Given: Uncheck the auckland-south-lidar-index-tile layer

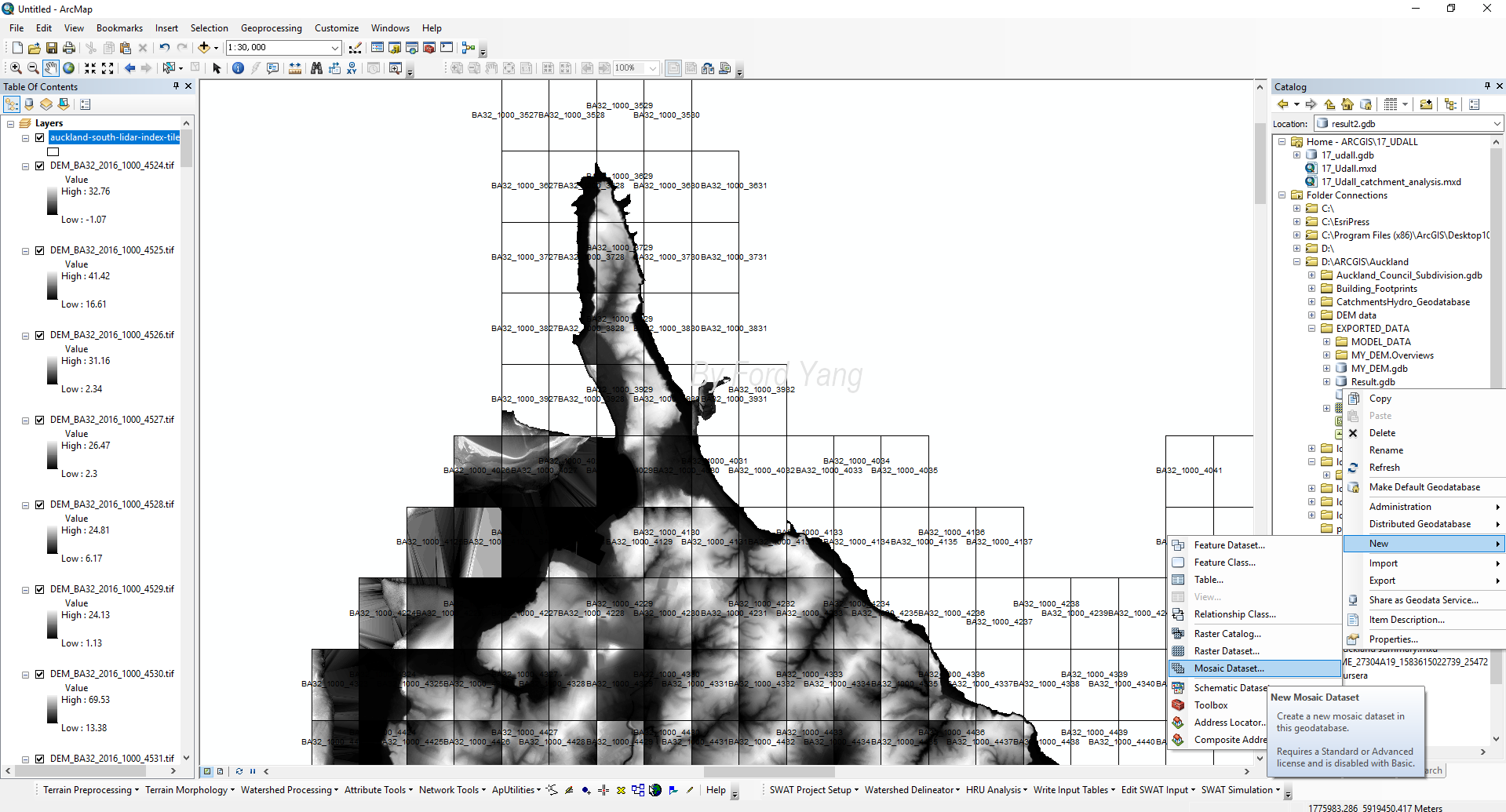Looking at the screenshot, I should pos(39,137).
